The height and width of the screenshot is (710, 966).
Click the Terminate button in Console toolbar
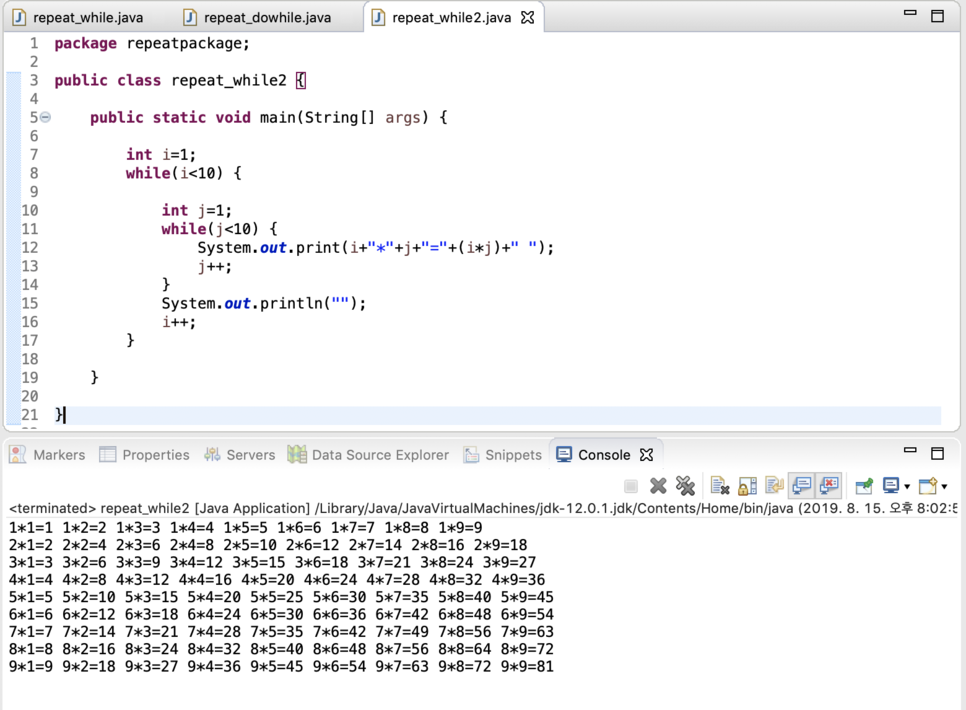(x=631, y=486)
